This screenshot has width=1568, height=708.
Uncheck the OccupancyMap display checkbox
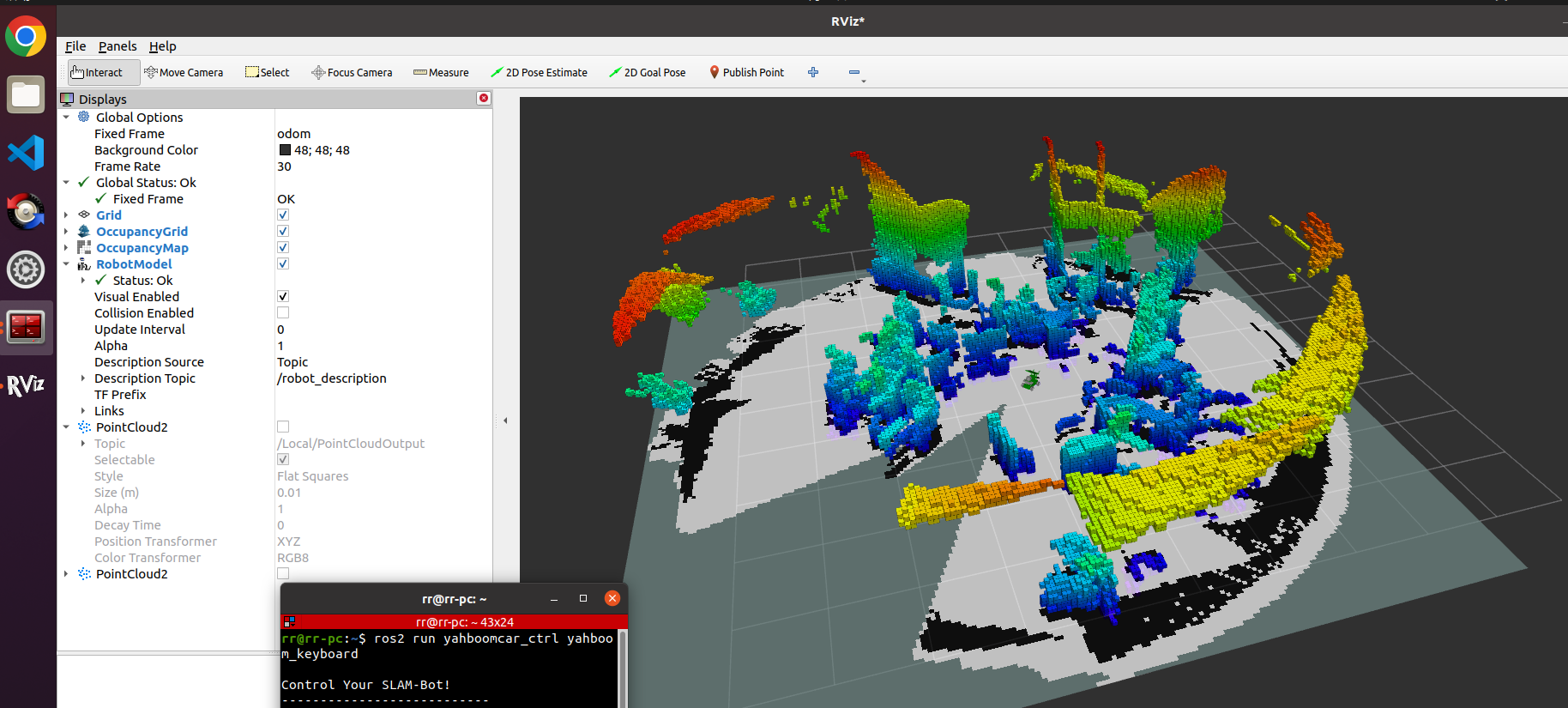click(283, 248)
